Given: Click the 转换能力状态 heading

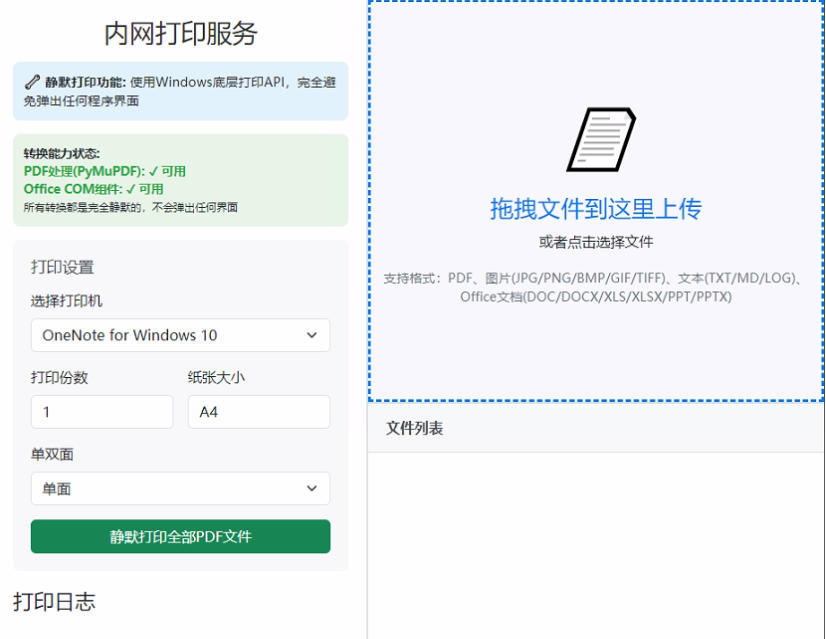Looking at the screenshot, I should 62,153.
